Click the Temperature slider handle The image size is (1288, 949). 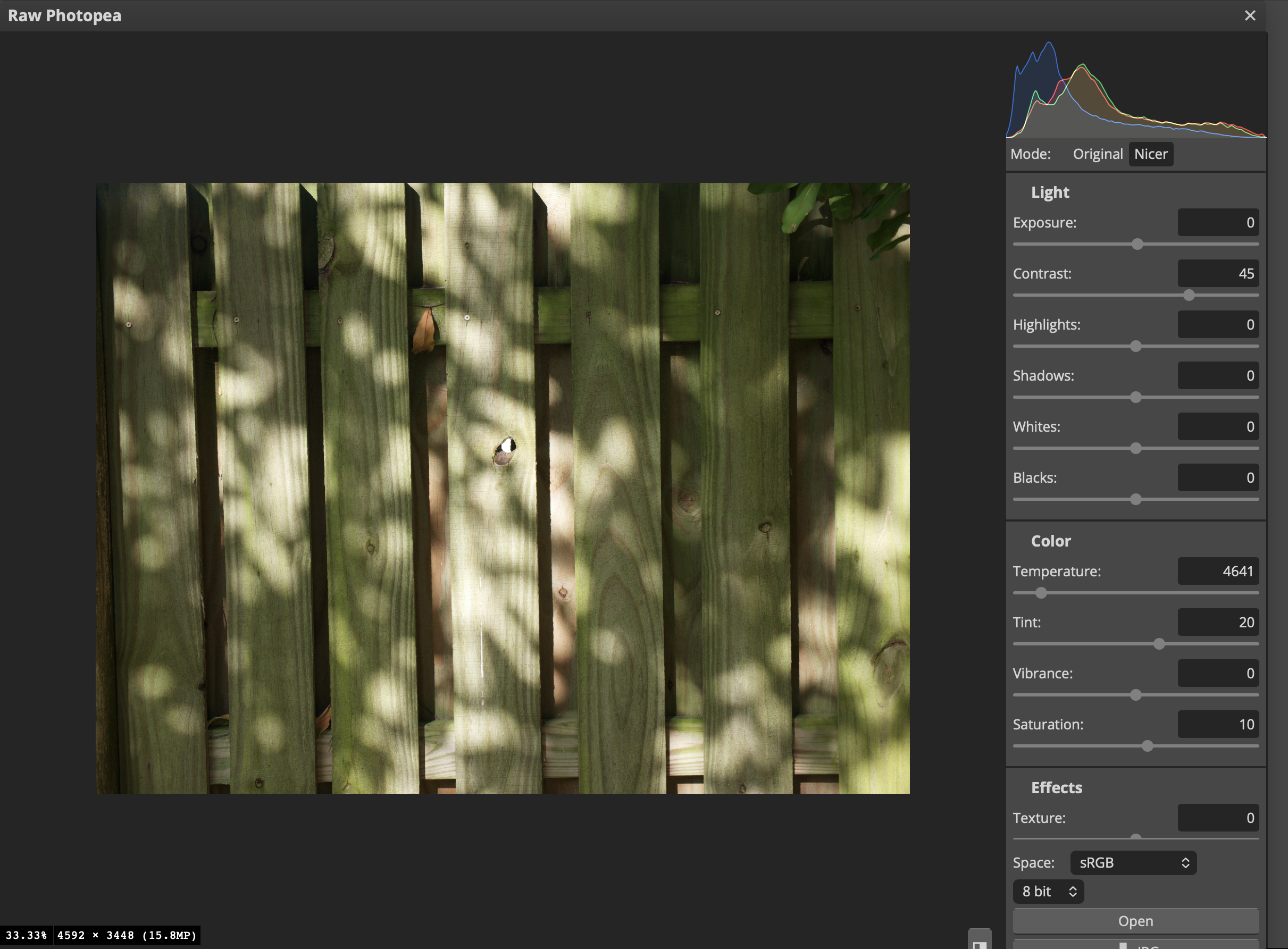click(1041, 593)
